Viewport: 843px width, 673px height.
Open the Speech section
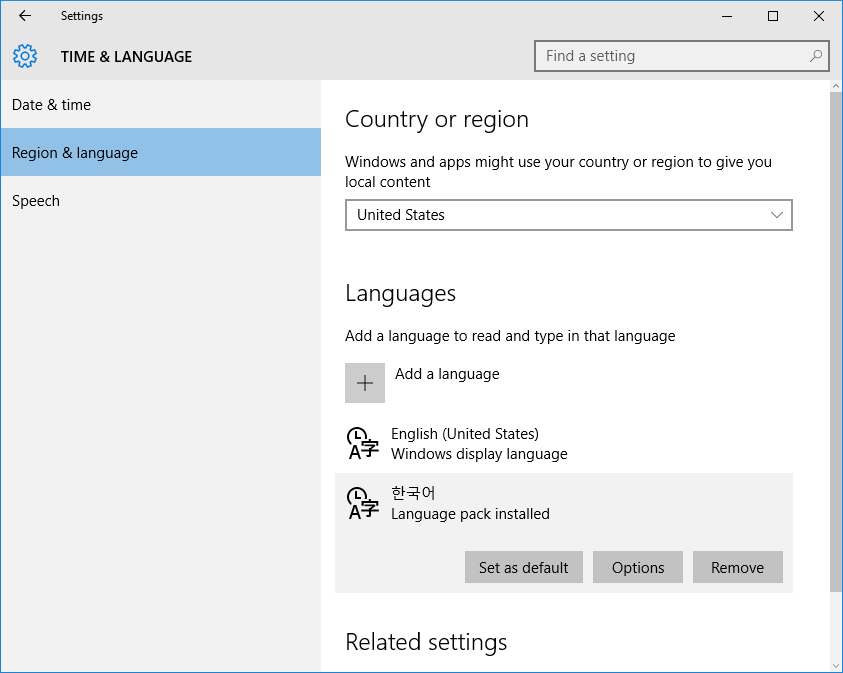click(161, 201)
